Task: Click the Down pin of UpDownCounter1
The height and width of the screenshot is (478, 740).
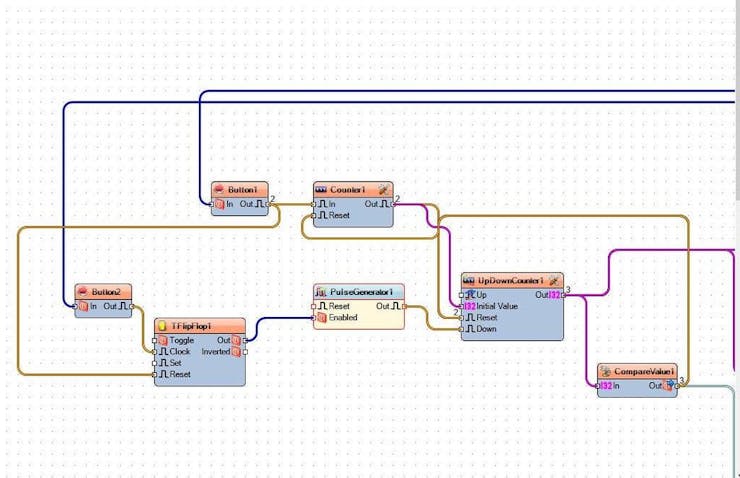Action: point(462,329)
